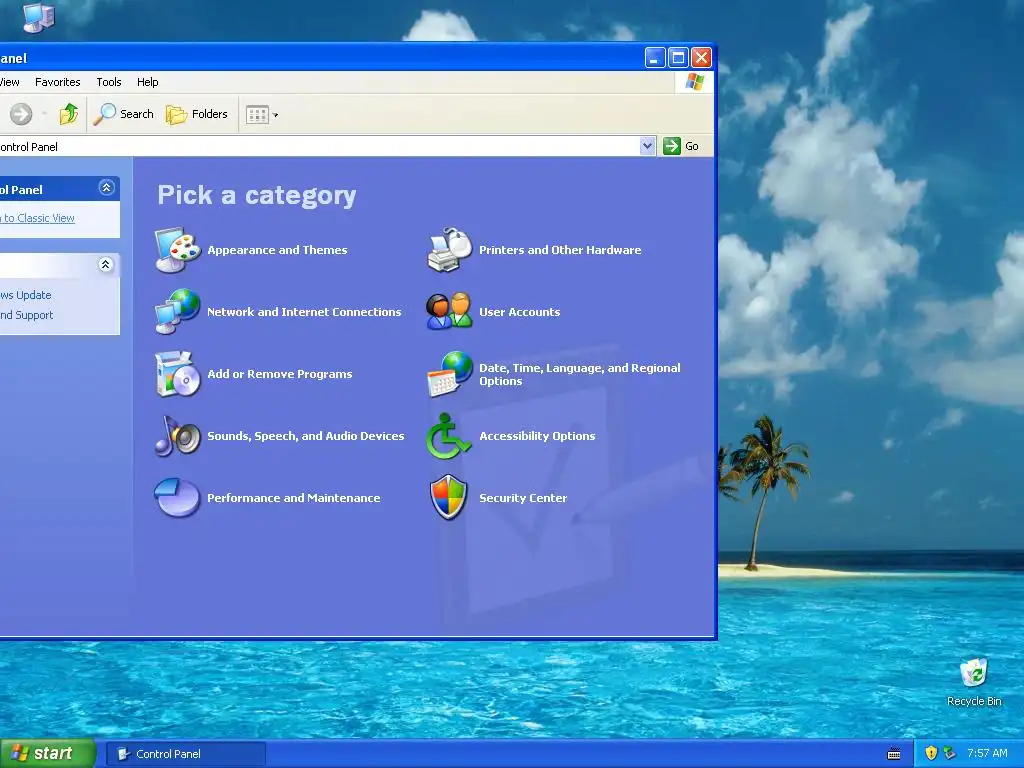Expand the address bar dropdown arrow
The width and height of the screenshot is (1024, 768).
click(647, 146)
